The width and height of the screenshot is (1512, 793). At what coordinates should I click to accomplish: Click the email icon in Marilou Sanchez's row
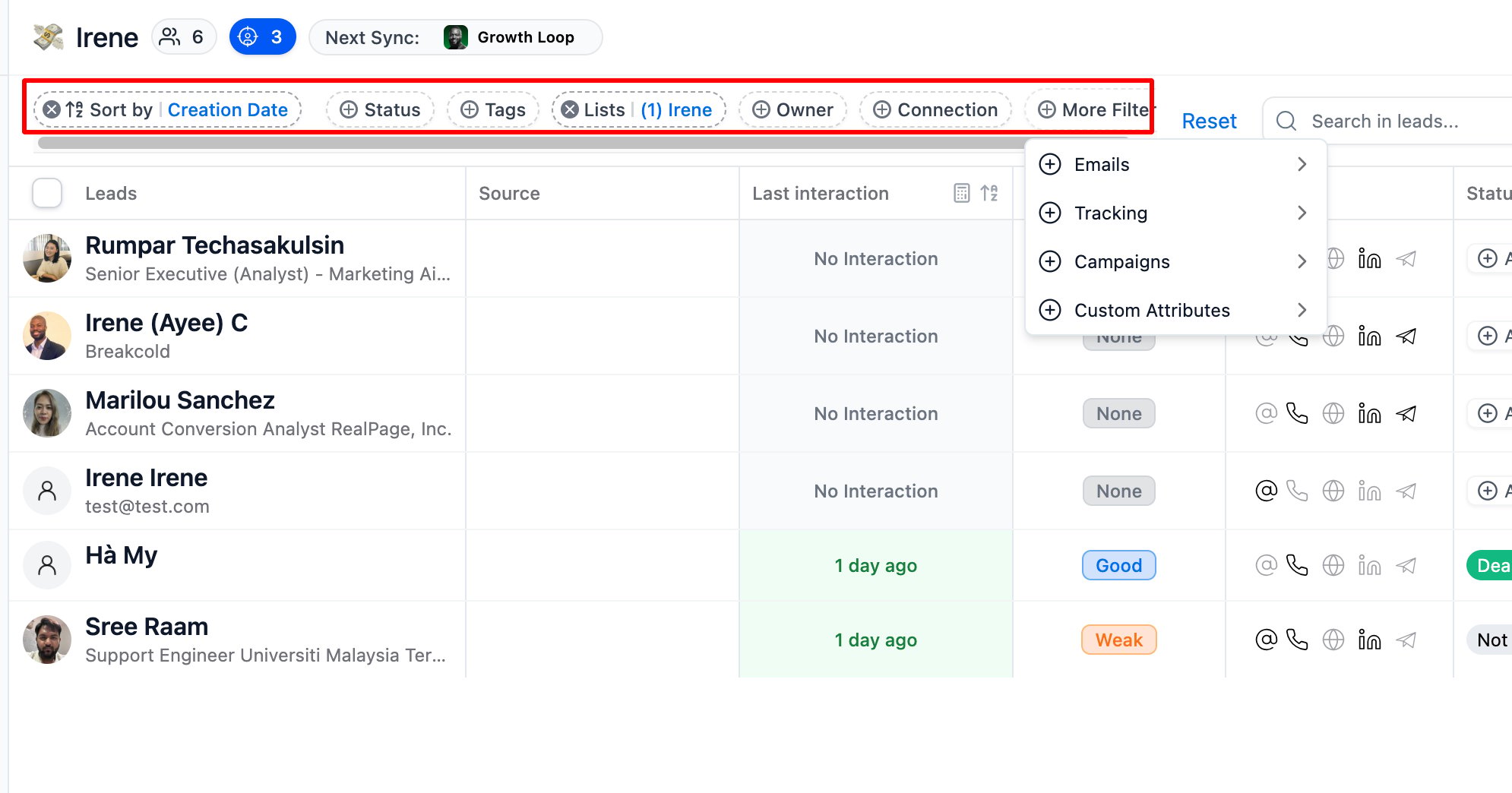[x=1266, y=414]
